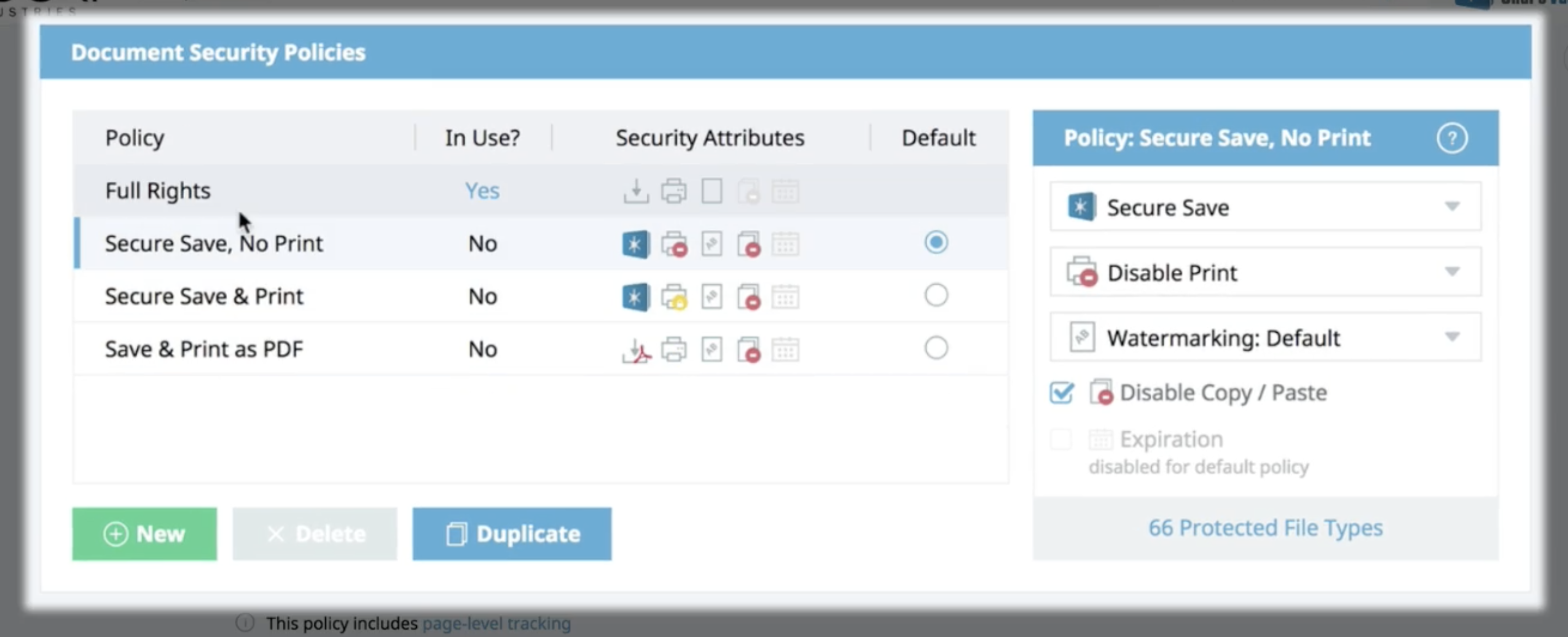Viewport: 1568px width, 637px height.
Task: Select the Full Rights policy row
Action: [540, 191]
